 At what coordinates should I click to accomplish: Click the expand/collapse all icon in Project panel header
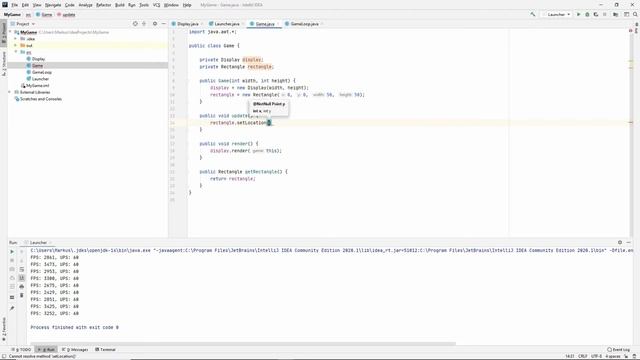[x=144, y=24]
